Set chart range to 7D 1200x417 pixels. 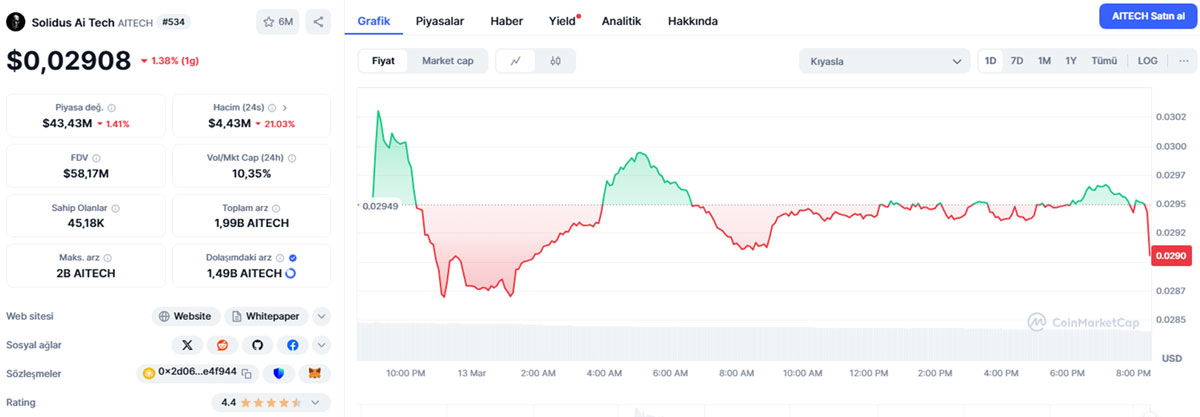1017,61
